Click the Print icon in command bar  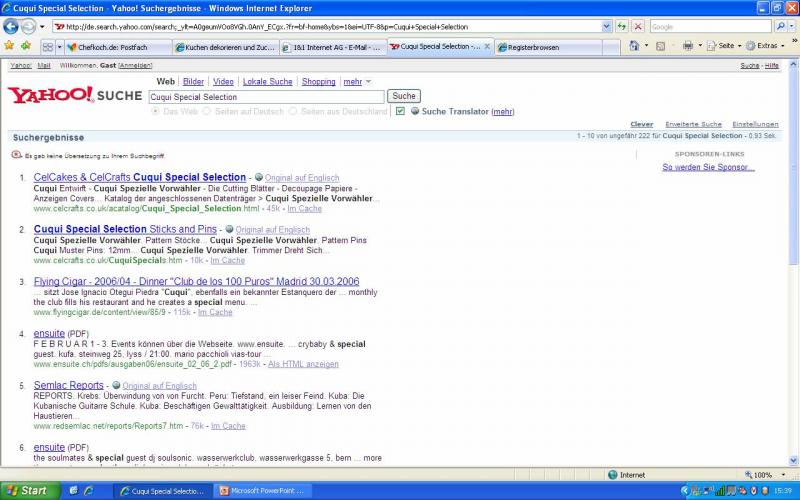pos(688,46)
